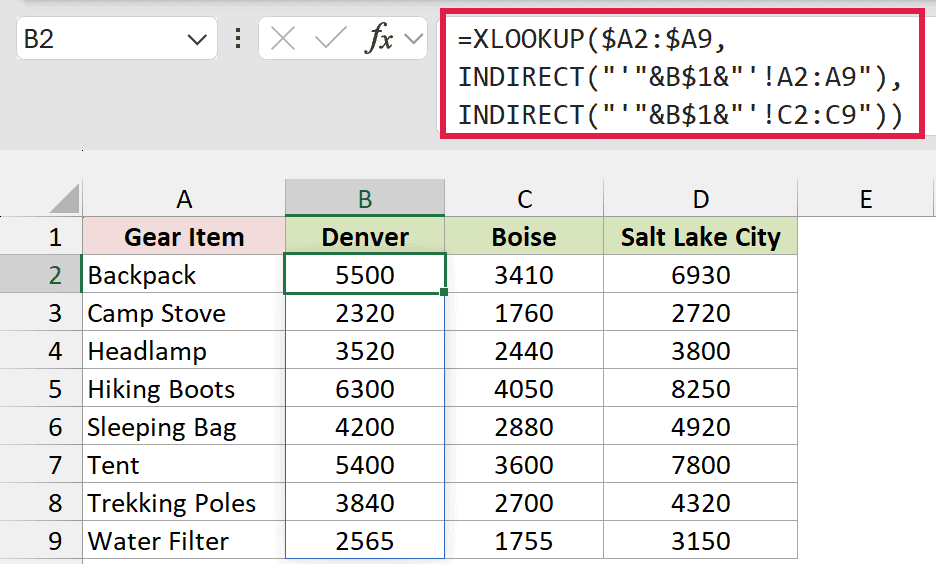Viewport: 936px width, 564px height.
Task: Click Boise value 3410
Action: 524,275
